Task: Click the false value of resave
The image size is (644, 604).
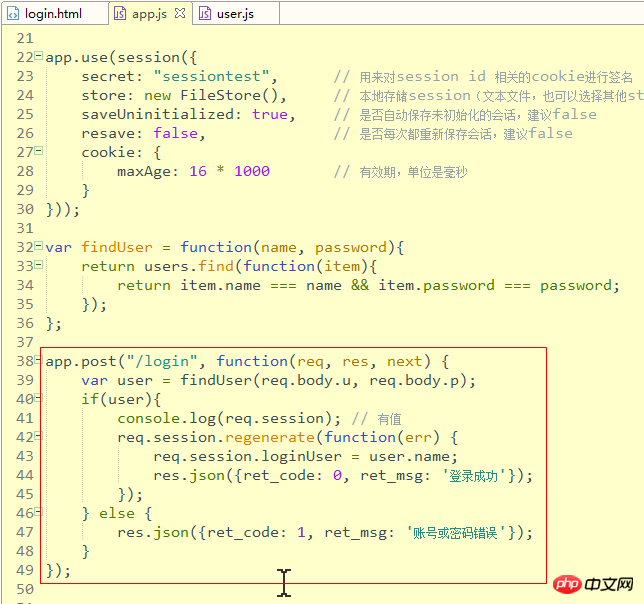Action: tap(175, 133)
